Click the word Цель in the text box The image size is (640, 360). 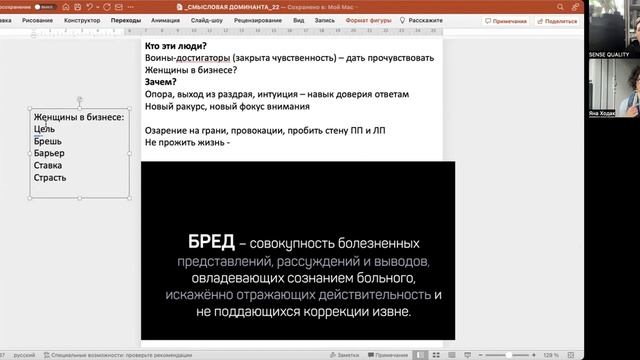tap(44, 129)
